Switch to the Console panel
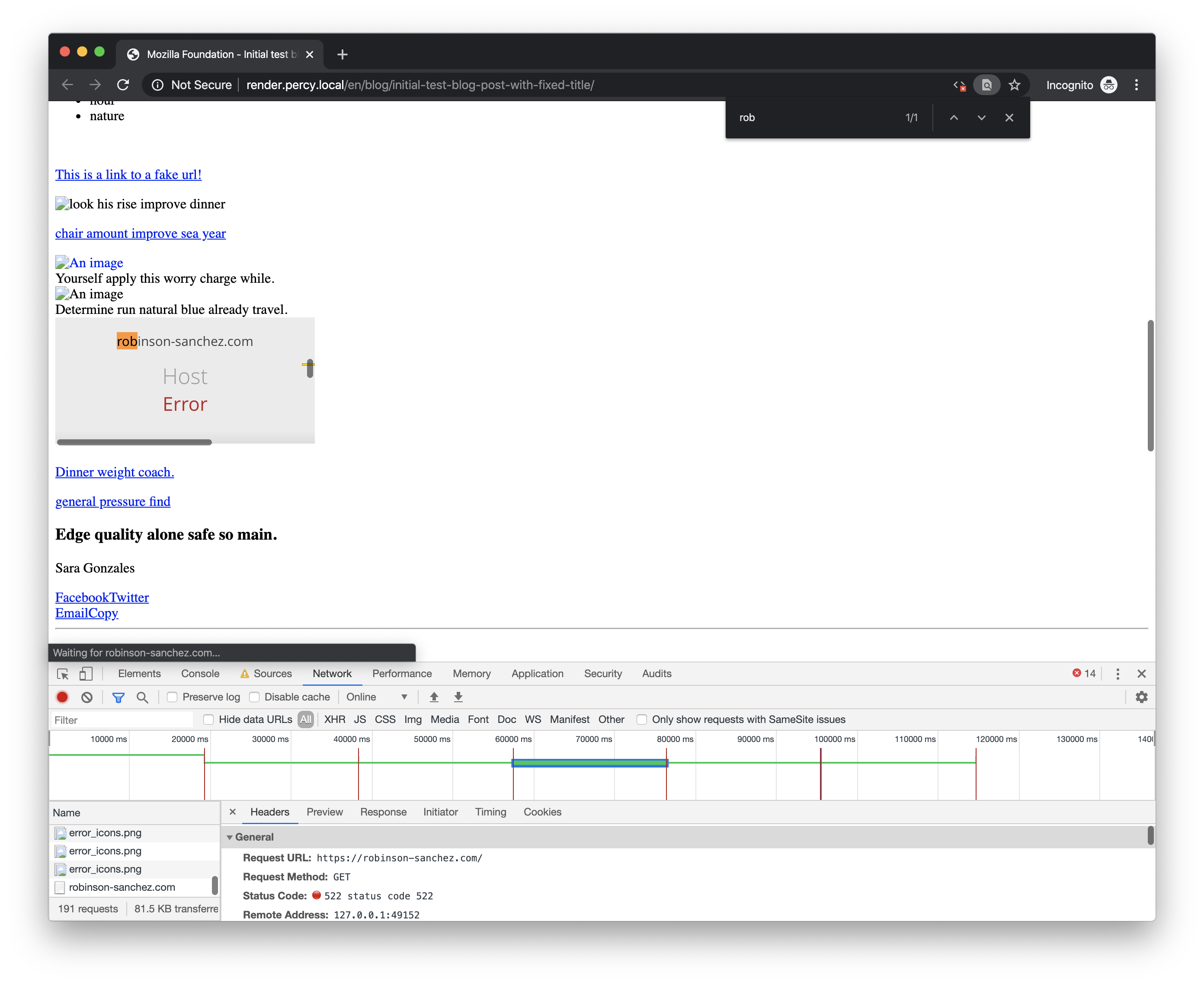 pos(200,674)
